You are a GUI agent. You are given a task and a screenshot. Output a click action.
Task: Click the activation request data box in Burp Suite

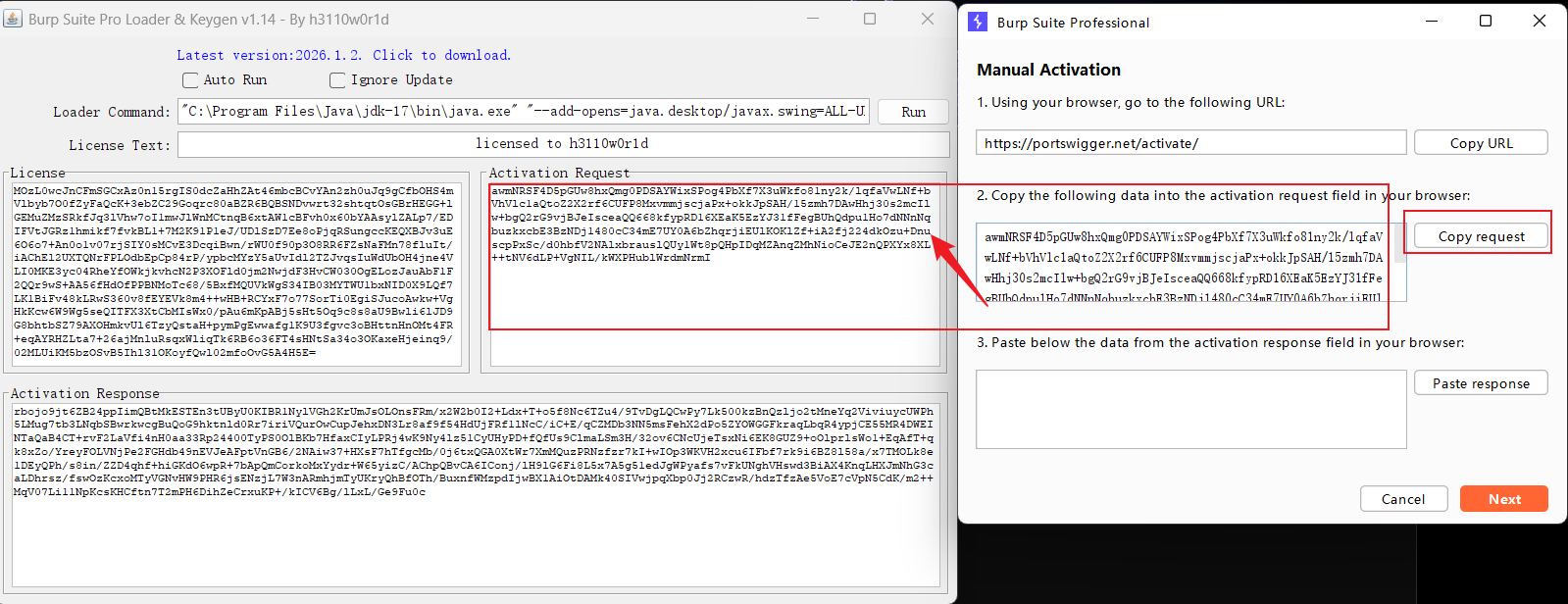click(x=1185, y=263)
